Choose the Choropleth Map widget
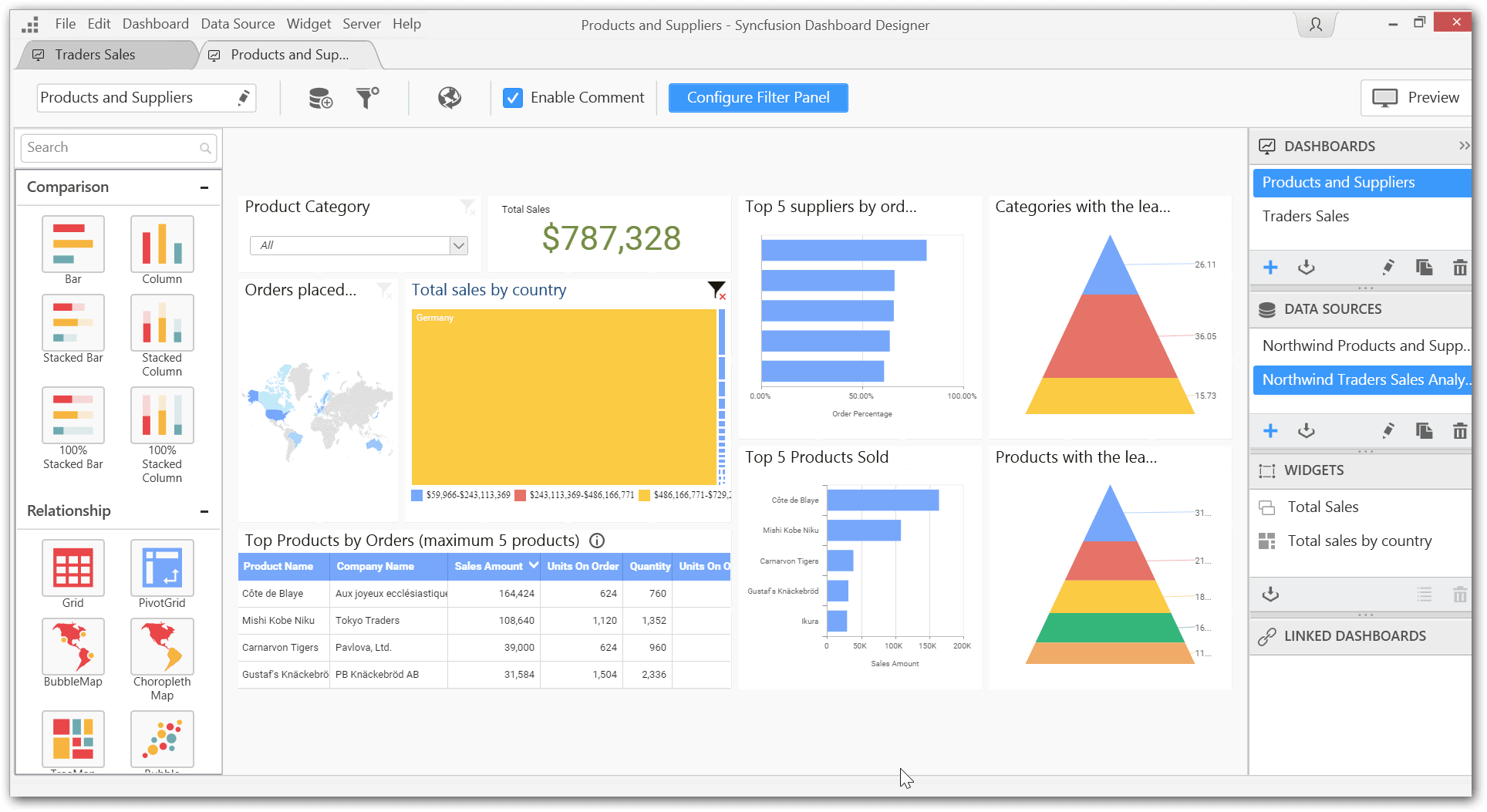The image size is (1487, 812). coord(162,647)
